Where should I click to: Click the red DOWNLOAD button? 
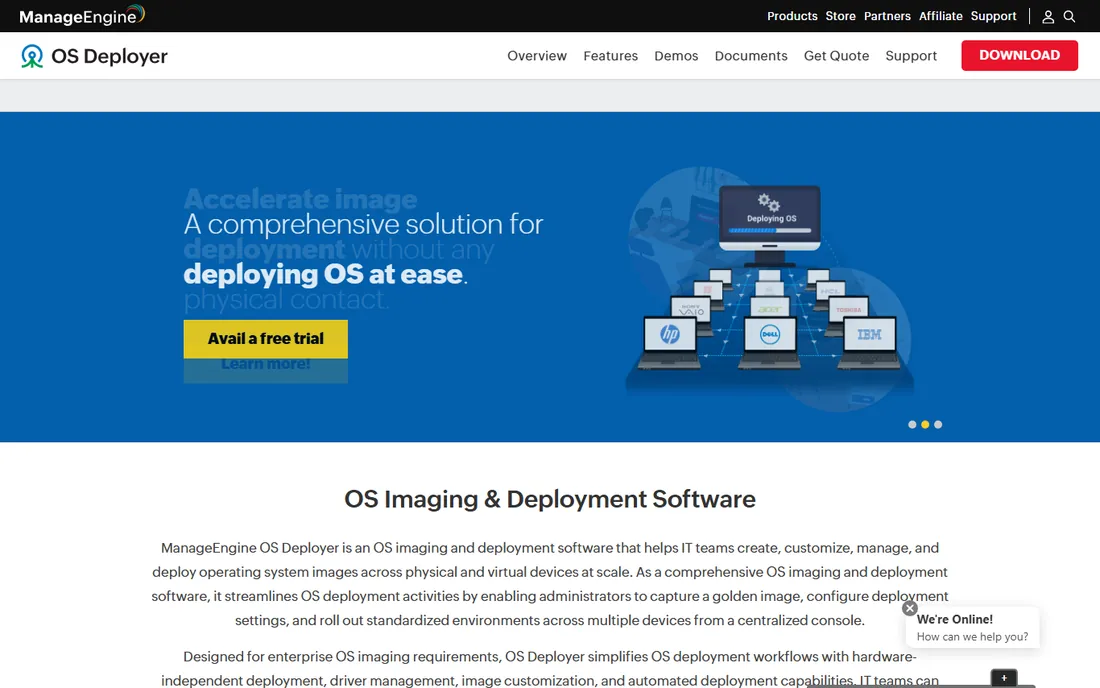pyautogui.click(x=1019, y=55)
